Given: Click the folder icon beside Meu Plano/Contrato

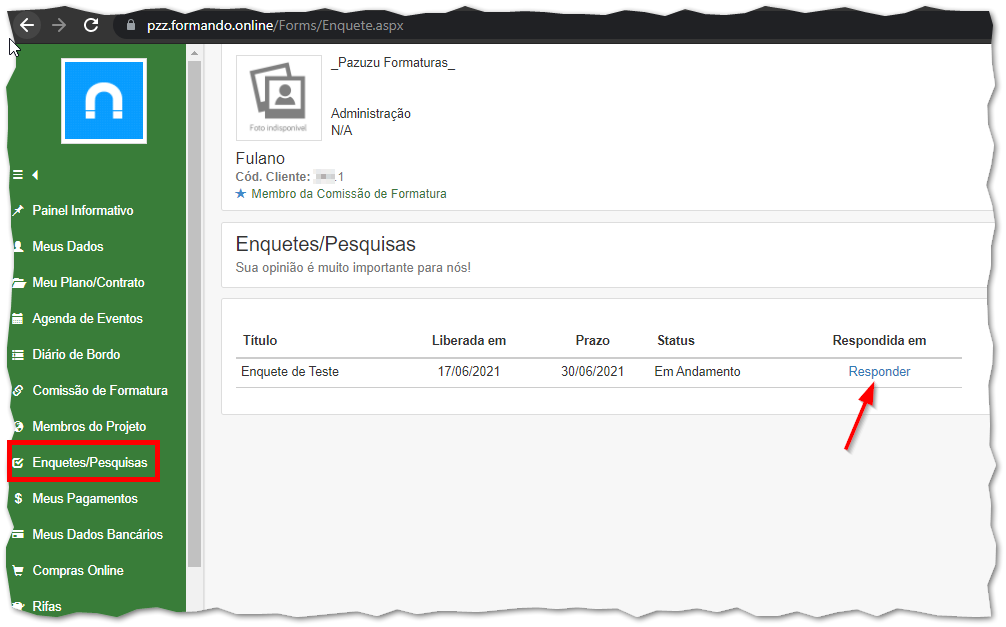Looking at the screenshot, I should coord(19,282).
